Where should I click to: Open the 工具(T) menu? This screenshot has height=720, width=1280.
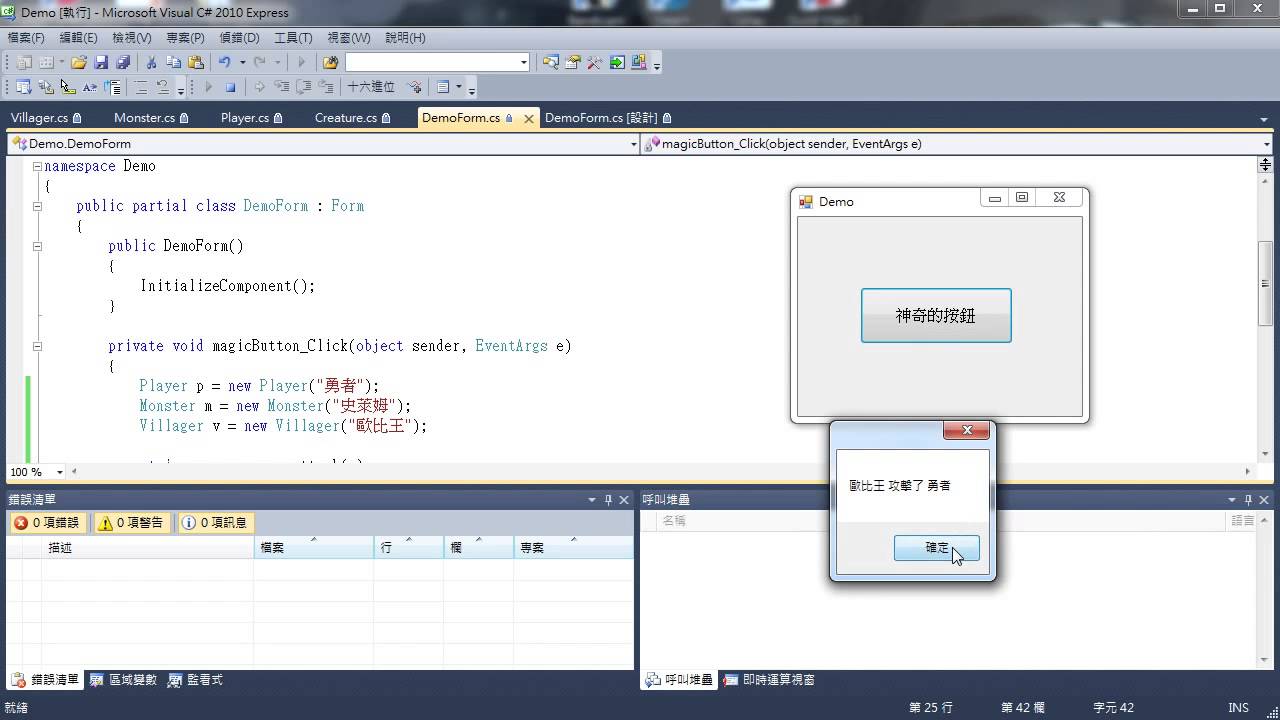(x=293, y=37)
